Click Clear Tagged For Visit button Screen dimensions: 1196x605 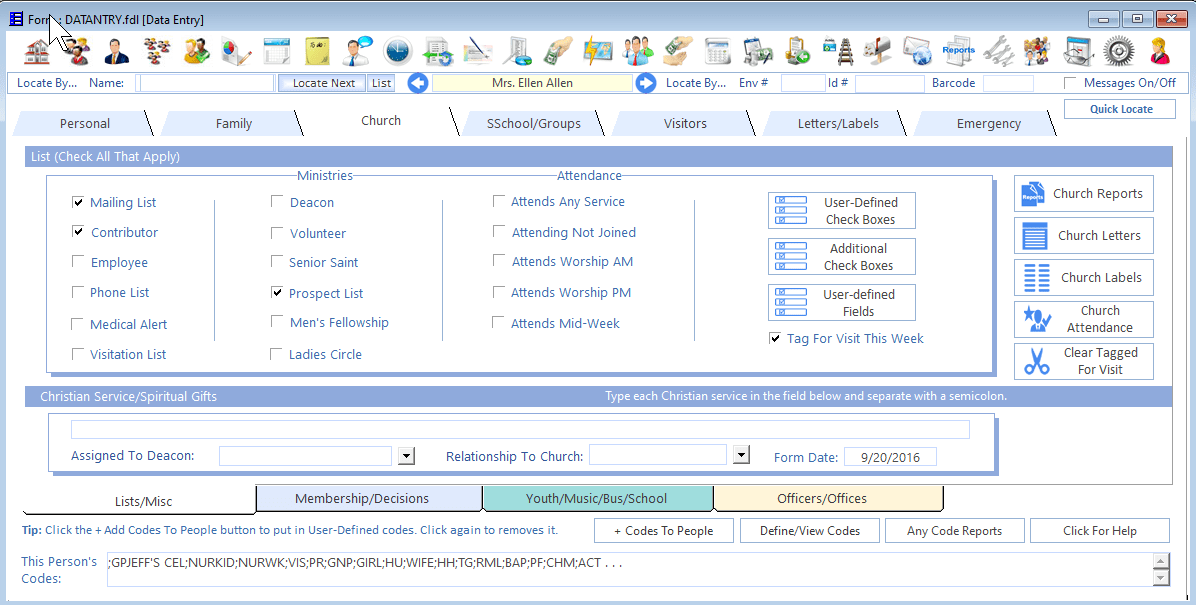pyautogui.click(x=1083, y=361)
